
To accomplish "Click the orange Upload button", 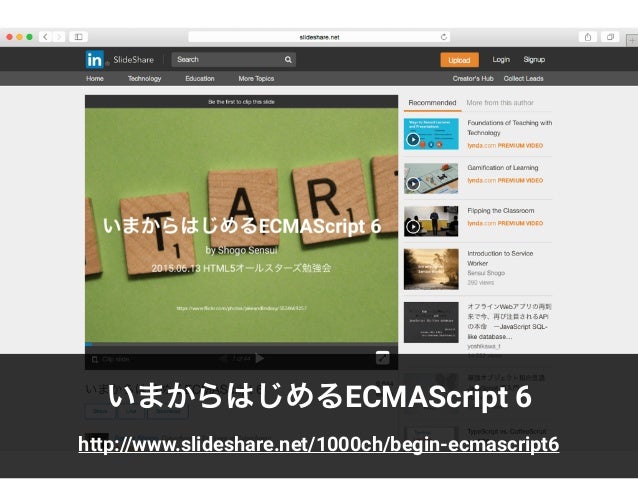I will (459, 60).
